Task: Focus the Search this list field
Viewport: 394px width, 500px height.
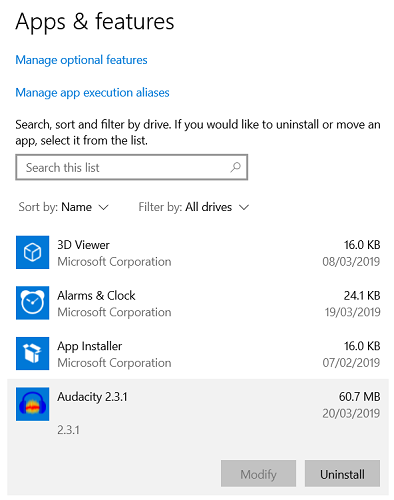Action: pos(132,167)
